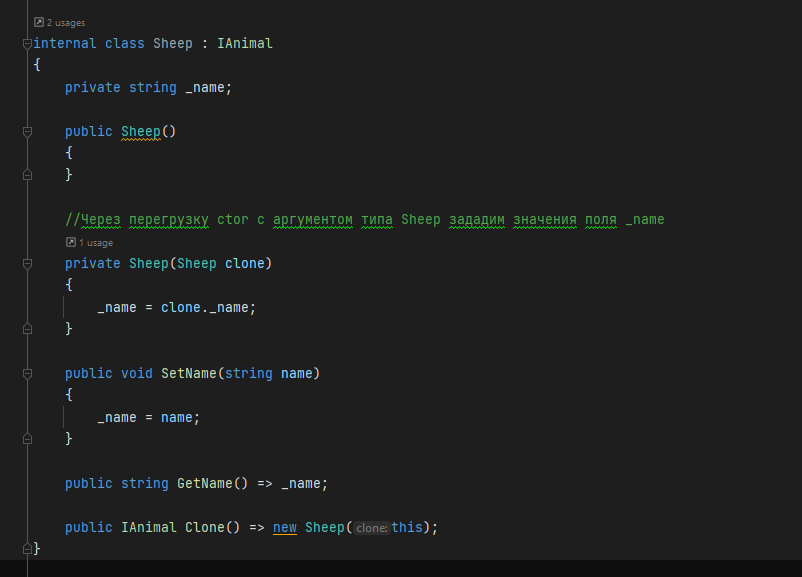The width and height of the screenshot is (802, 577).
Task: Click fold end marker of empty Sheep() constructor
Action: click(x=28, y=175)
